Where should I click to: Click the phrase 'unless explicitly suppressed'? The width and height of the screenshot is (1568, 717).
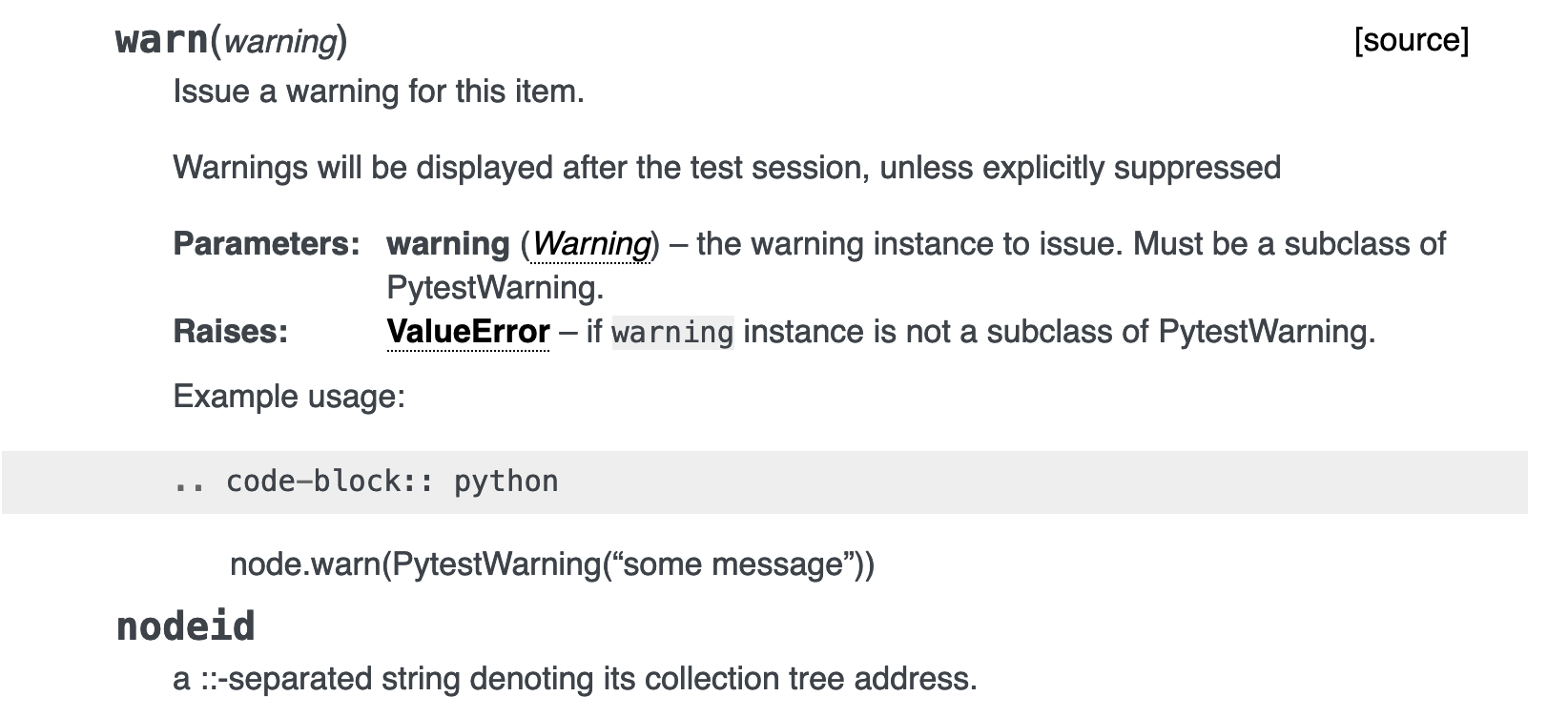[1080, 168]
